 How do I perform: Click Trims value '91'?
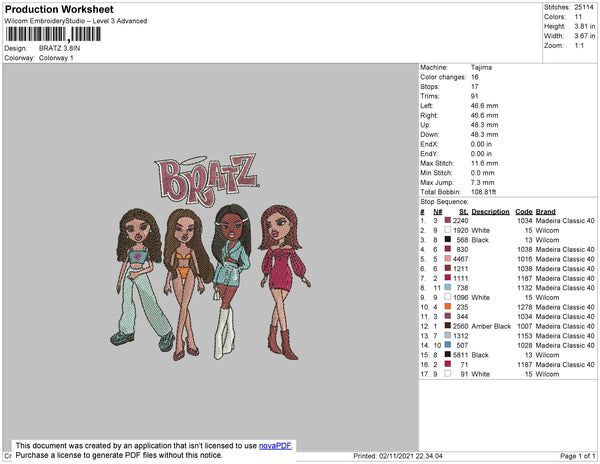click(474, 96)
